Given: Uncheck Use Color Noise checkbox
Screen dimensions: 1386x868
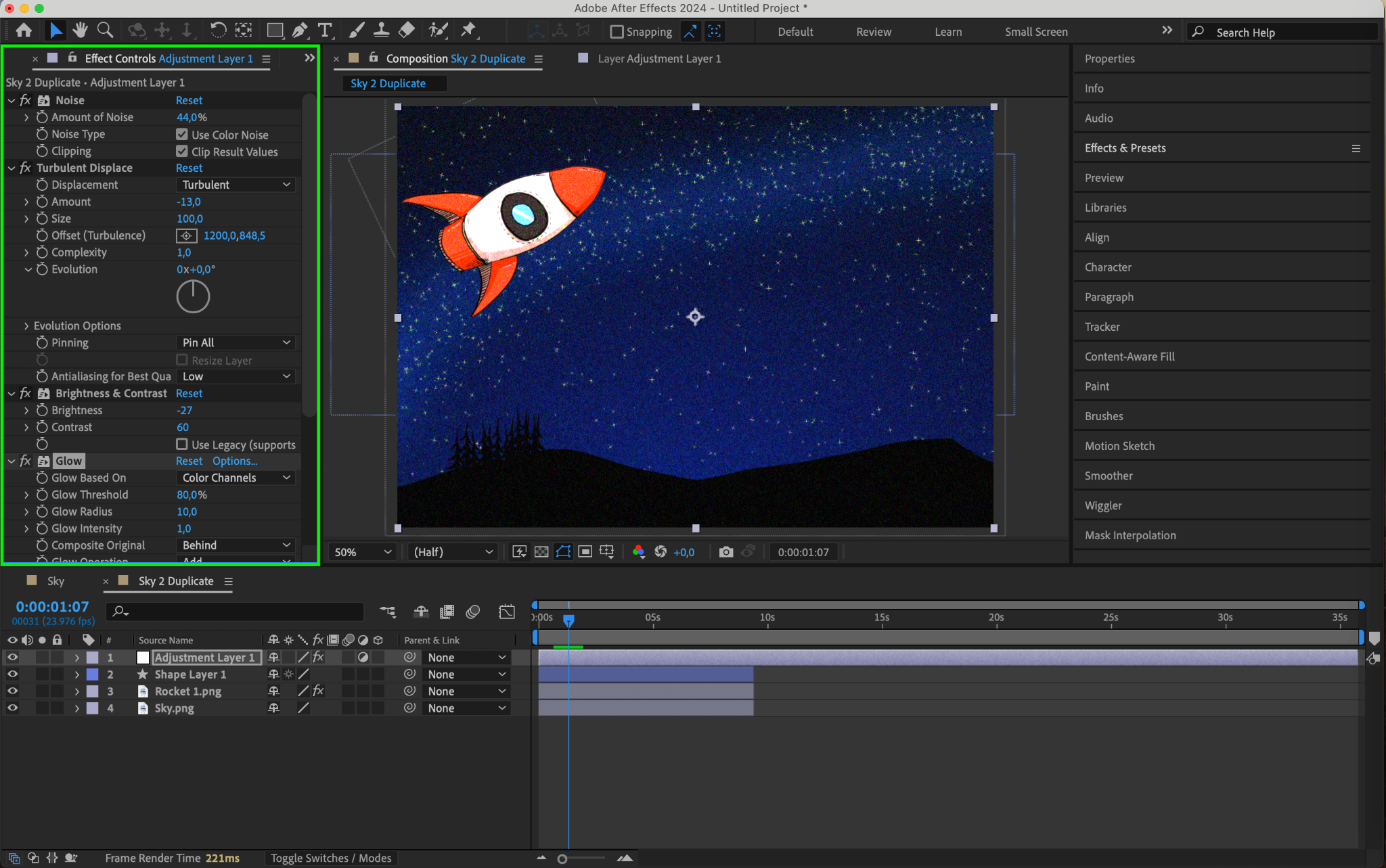Looking at the screenshot, I should [x=182, y=135].
